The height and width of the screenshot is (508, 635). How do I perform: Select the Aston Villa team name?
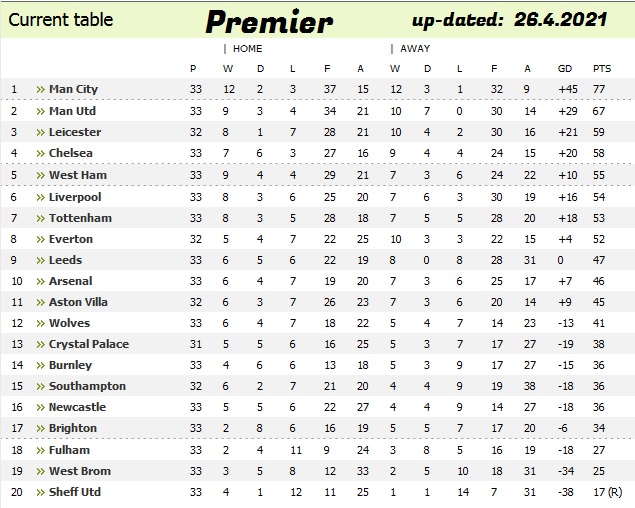[x=78, y=302]
